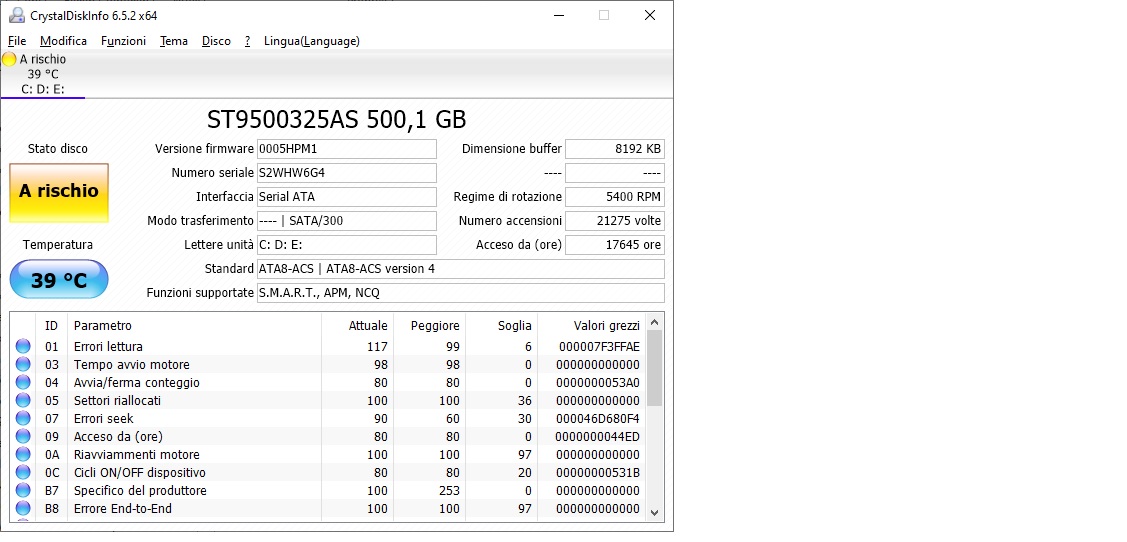This screenshot has height=542, width=1127.
Task: Click the Parametro column header
Action: coord(194,326)
